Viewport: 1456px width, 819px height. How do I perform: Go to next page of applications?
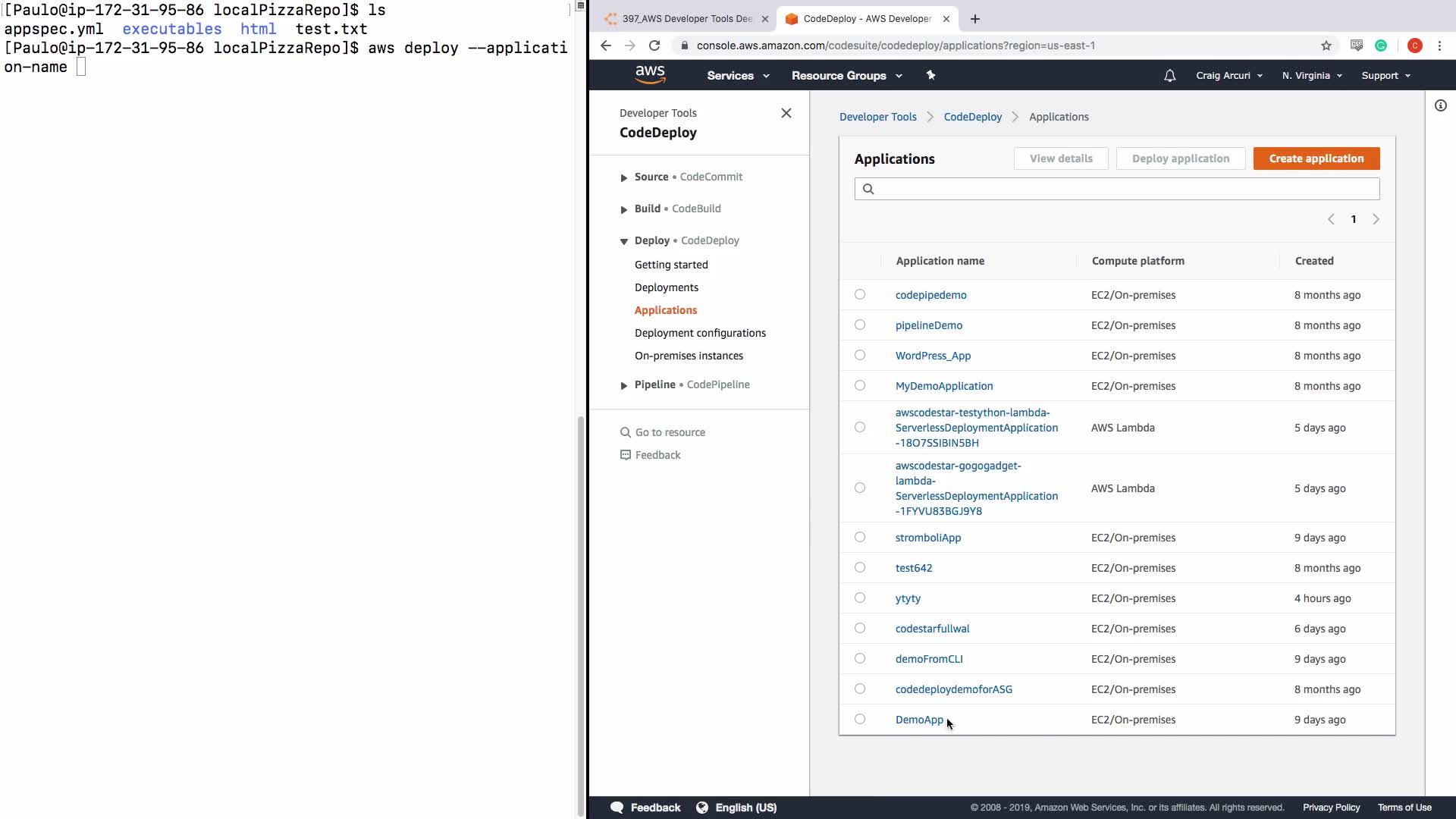coord(1376,219)
